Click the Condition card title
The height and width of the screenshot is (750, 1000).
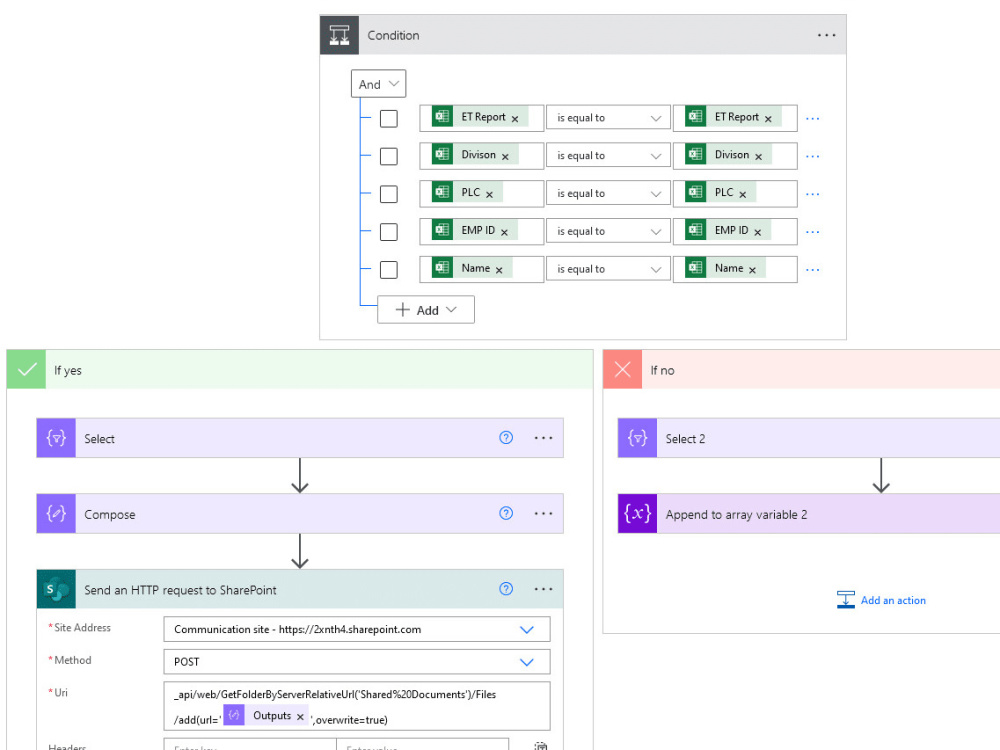[x=393, y=35]
